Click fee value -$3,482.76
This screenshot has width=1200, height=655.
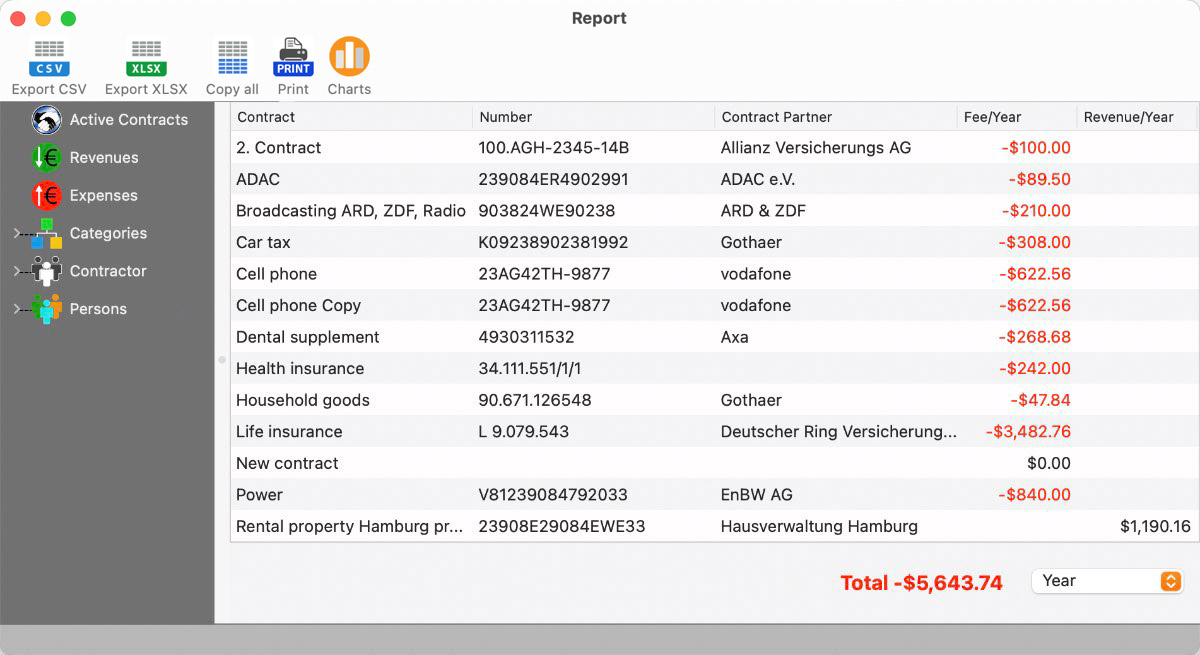pos(1028,432)
